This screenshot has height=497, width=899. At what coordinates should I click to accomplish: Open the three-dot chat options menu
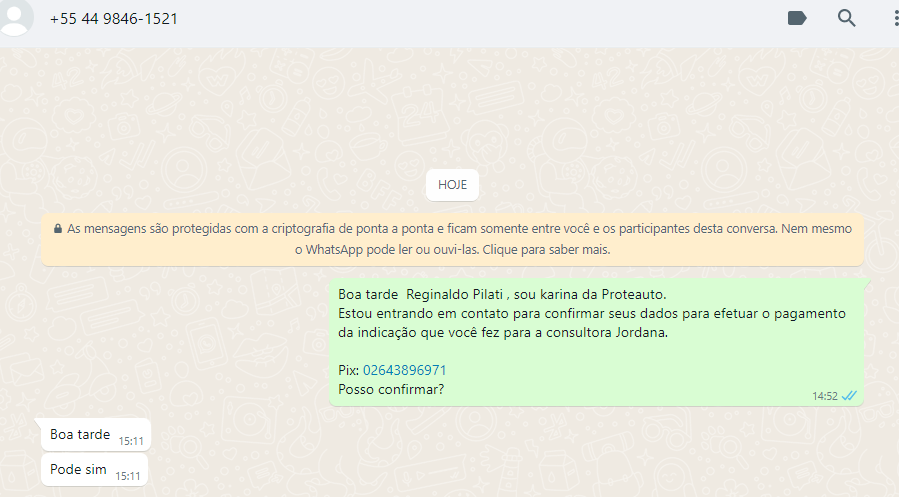tap(896, 18)
